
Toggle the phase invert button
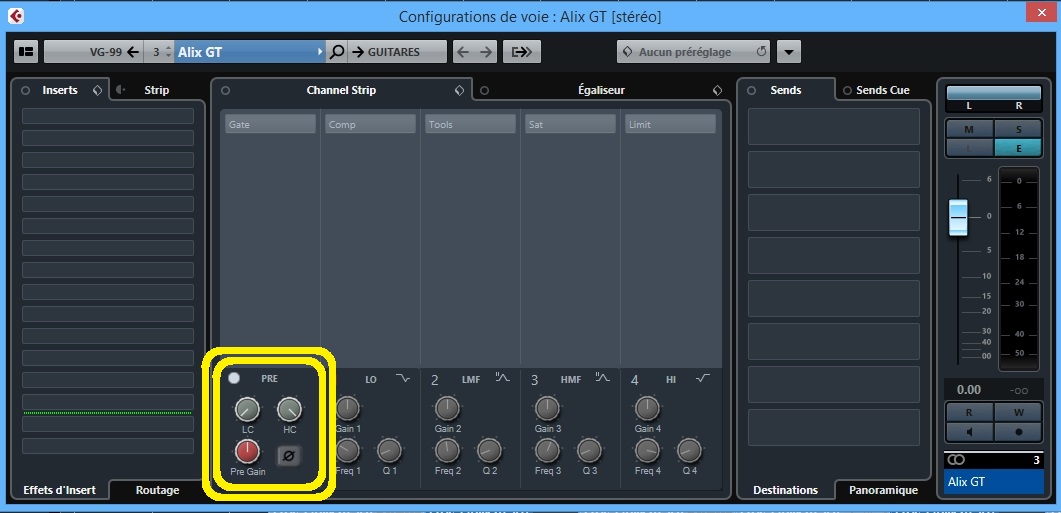click(x=288, y=455)
